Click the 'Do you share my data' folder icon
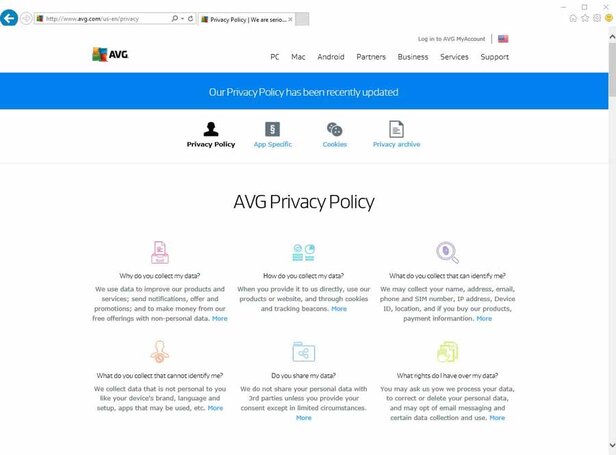616x455 pixels. click(303, 351)
